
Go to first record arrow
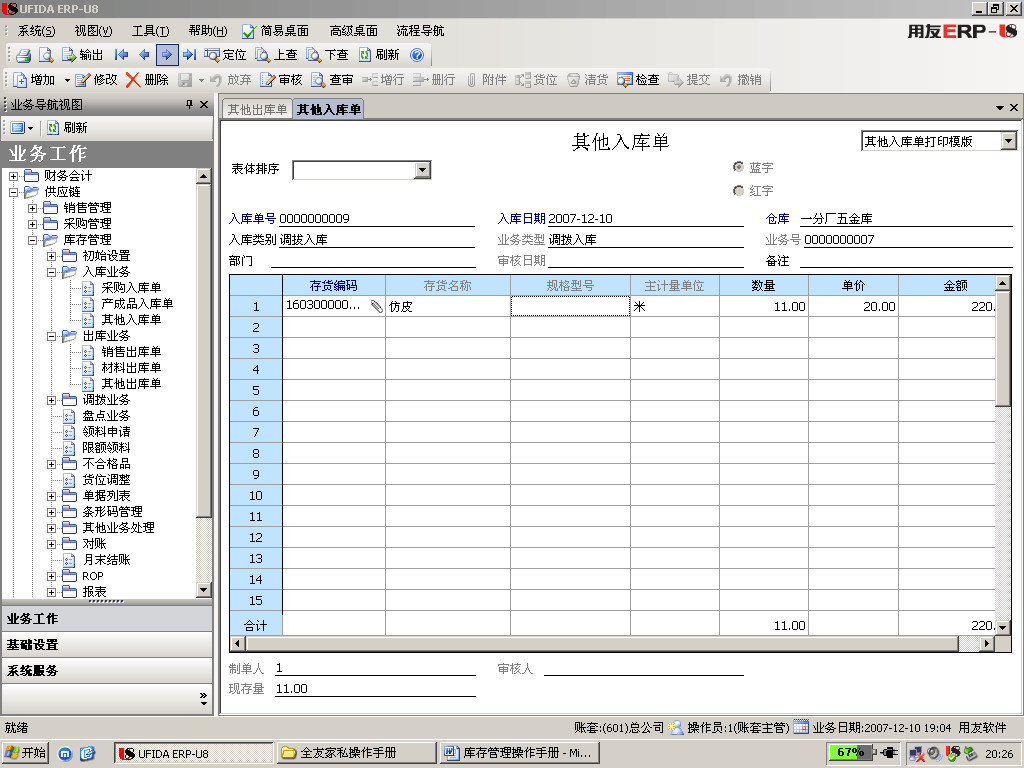click(121, 55)
